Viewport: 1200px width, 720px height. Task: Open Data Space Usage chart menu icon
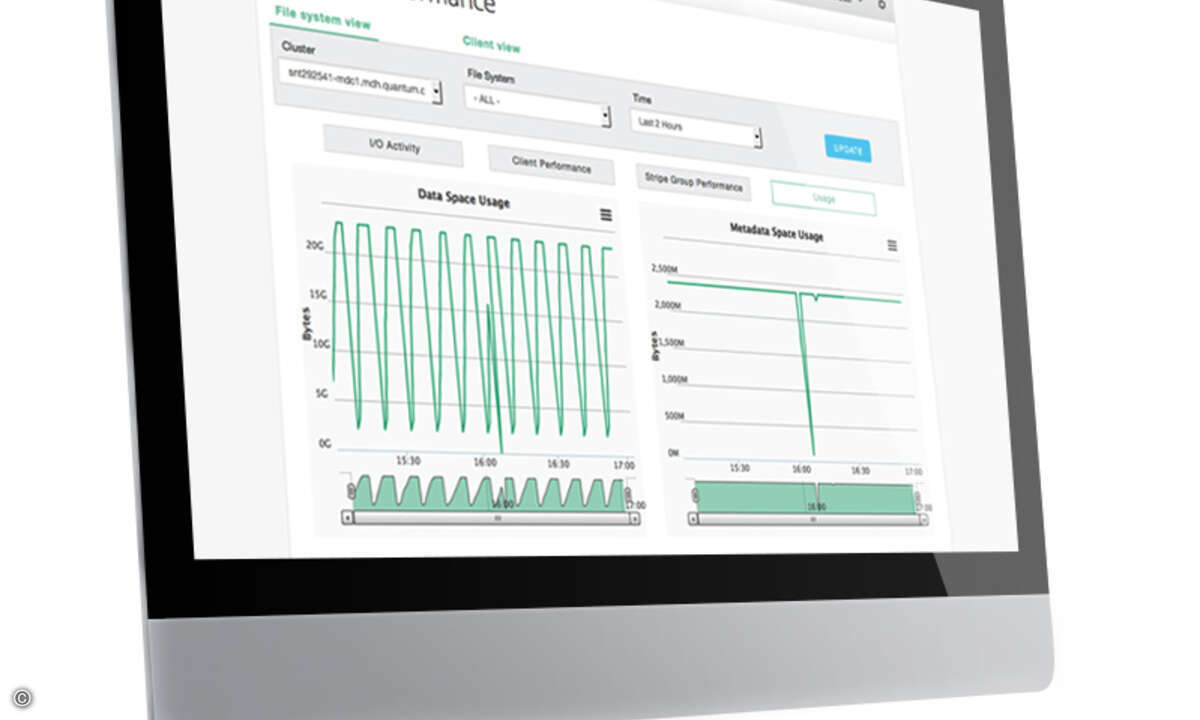click(x=605, y=214)
